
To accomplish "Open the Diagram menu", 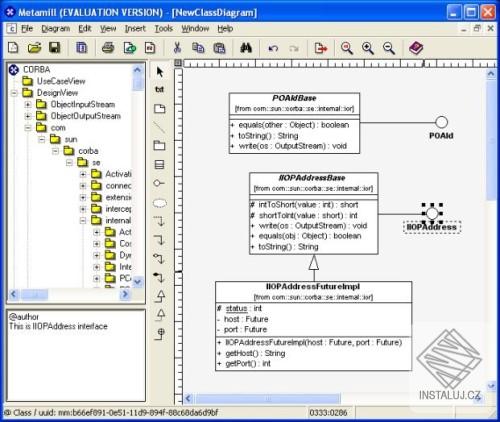I will click(x=56, y=29).
